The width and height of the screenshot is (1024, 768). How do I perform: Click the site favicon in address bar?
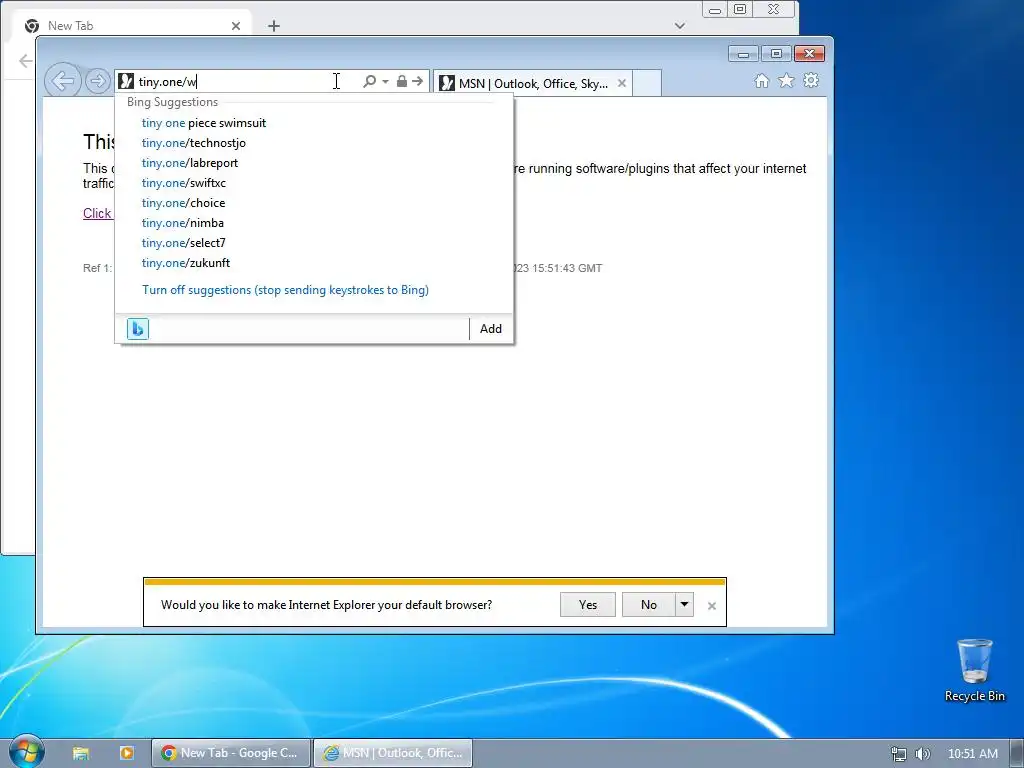126,82
